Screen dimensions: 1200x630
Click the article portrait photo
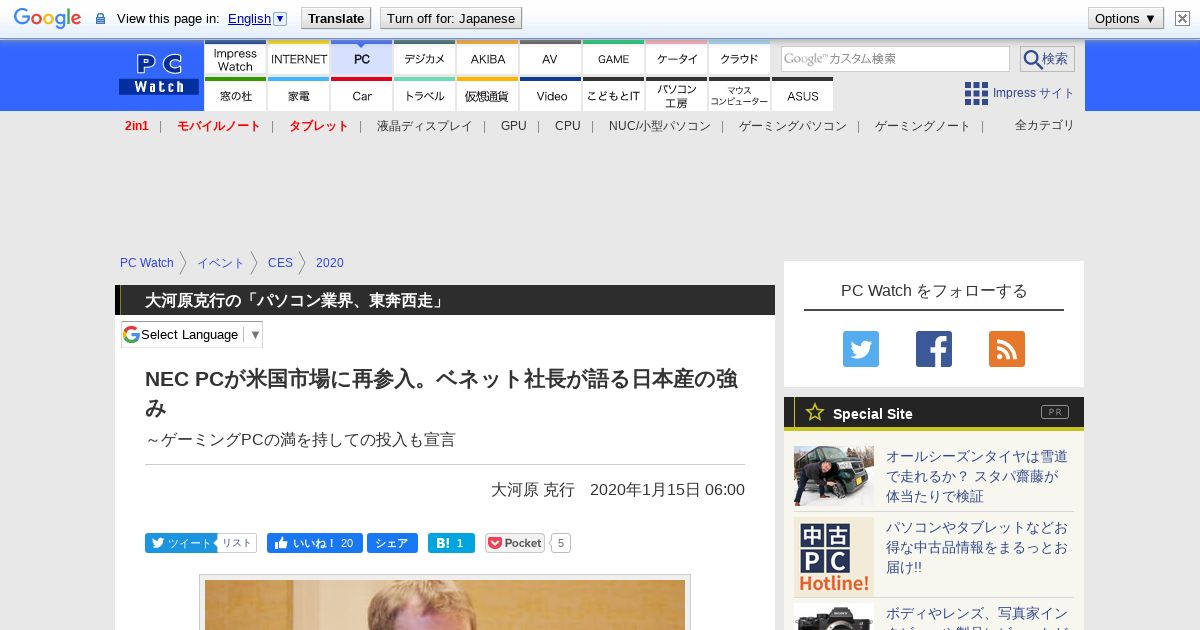pos(445,604)
